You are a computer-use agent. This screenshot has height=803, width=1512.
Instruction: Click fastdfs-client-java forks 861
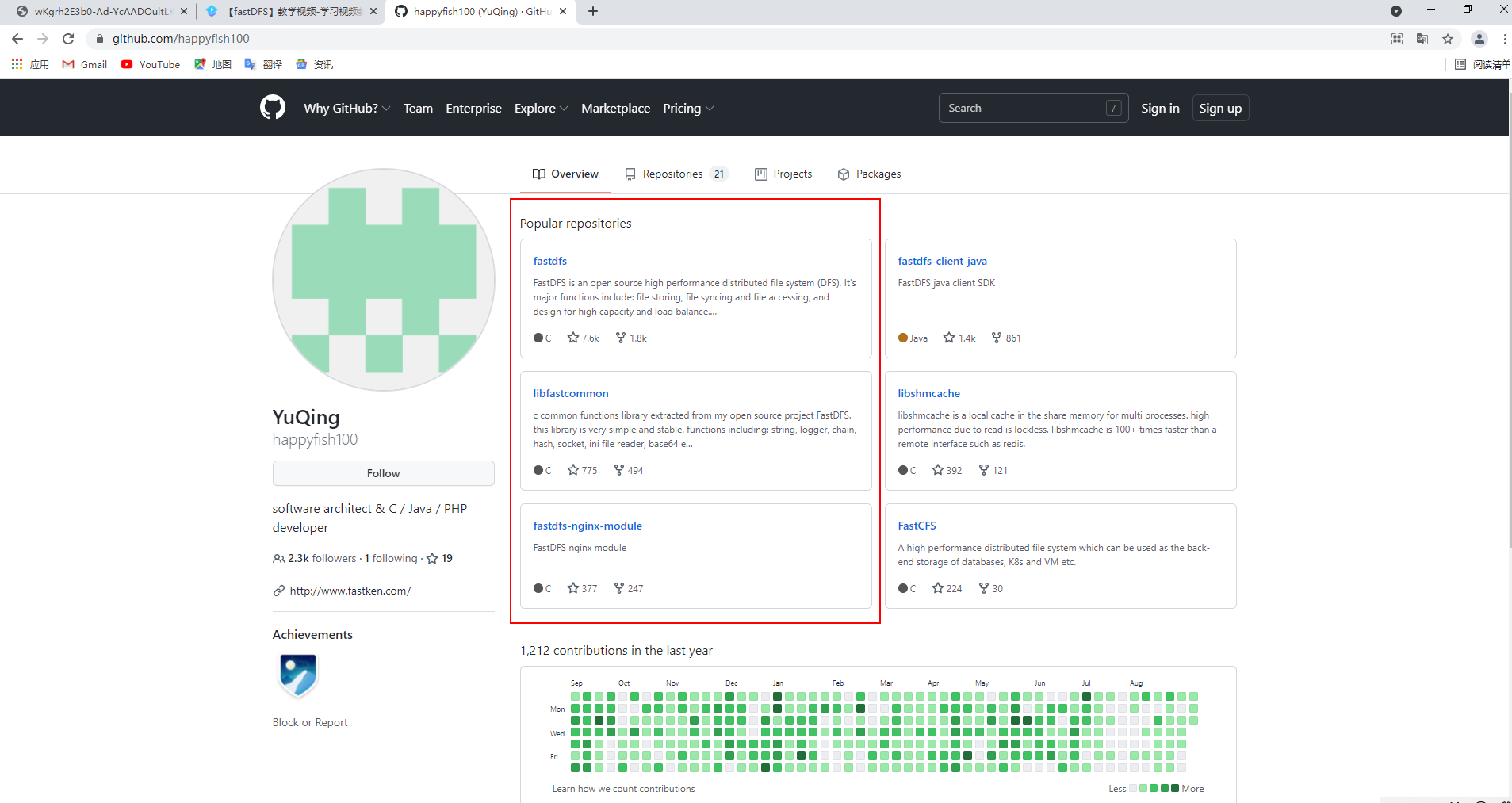(1006, 338)
